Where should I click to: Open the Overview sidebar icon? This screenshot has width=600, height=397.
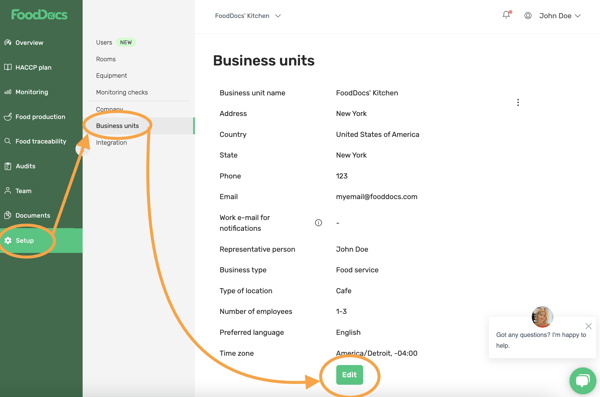click(x=8, y=42)
